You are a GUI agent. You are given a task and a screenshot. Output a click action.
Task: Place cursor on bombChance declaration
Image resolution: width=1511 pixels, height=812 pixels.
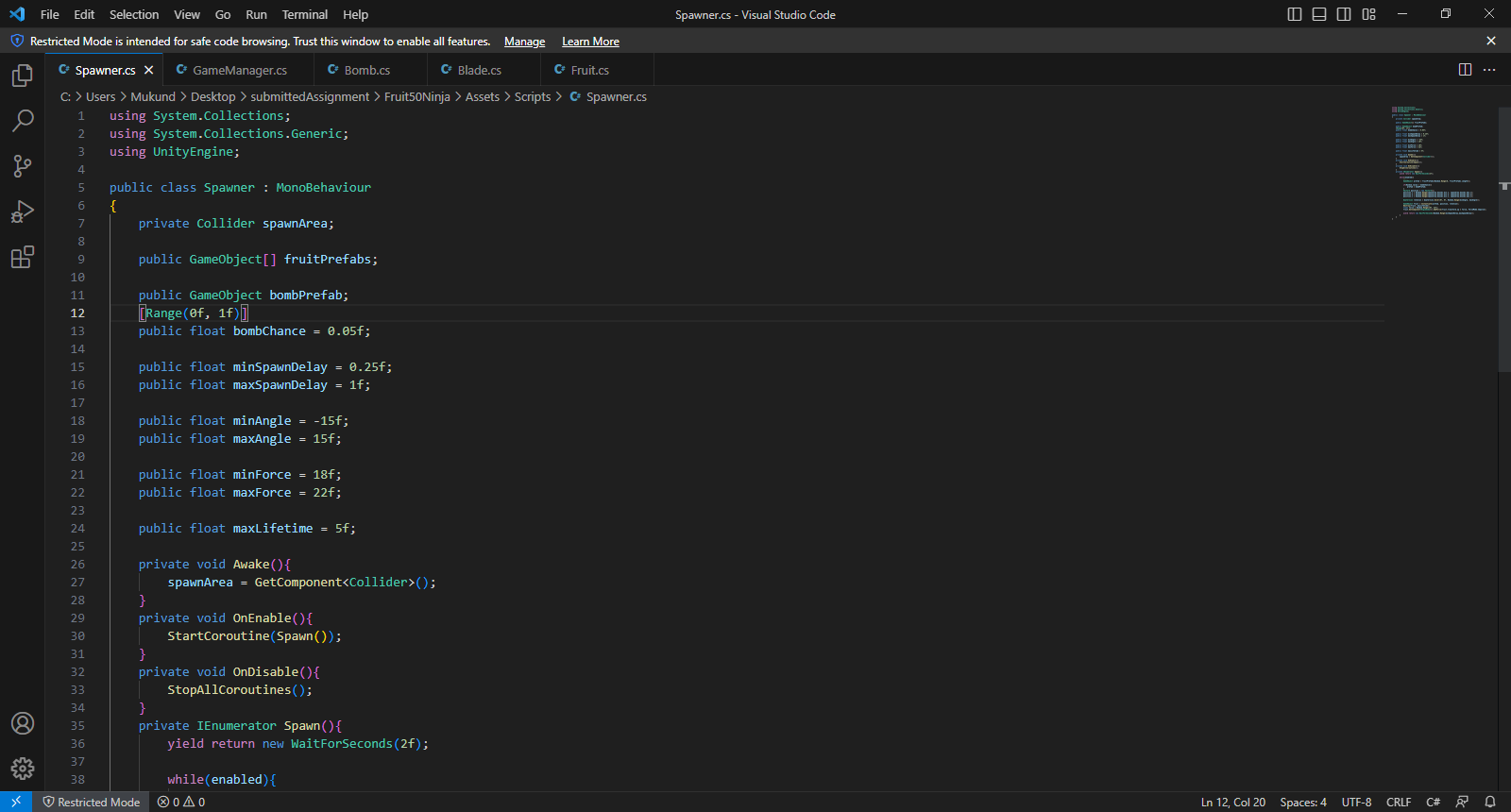pos(254,331)
